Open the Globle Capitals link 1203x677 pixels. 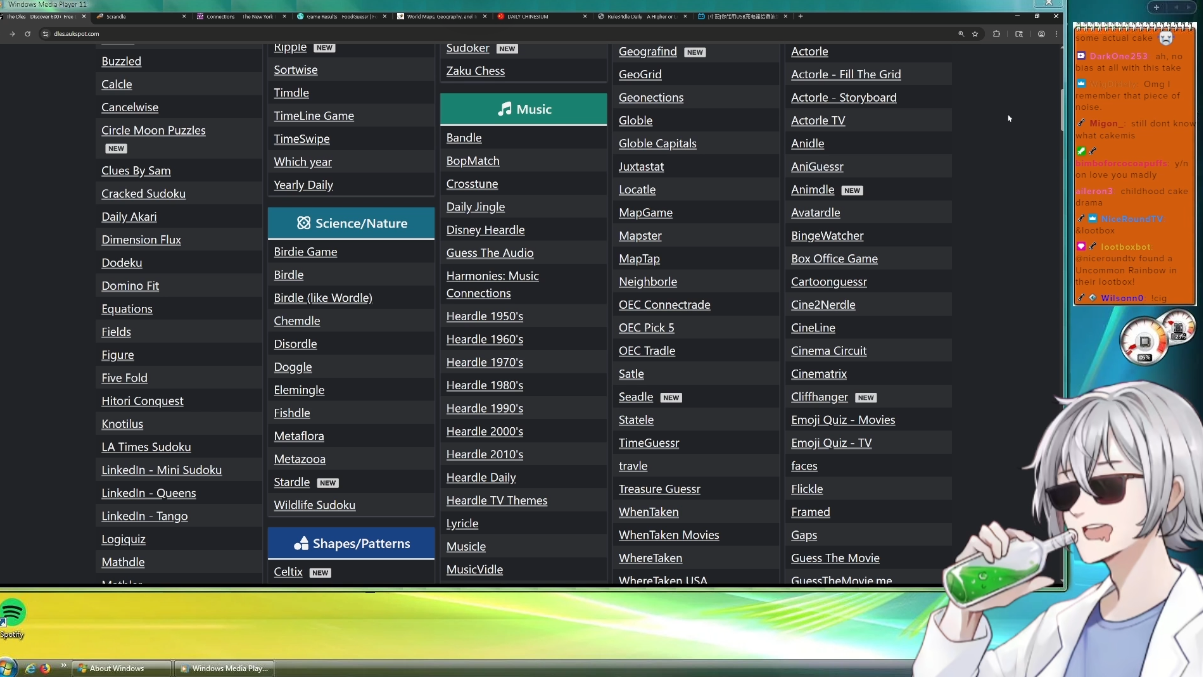[x=658, y=143]
